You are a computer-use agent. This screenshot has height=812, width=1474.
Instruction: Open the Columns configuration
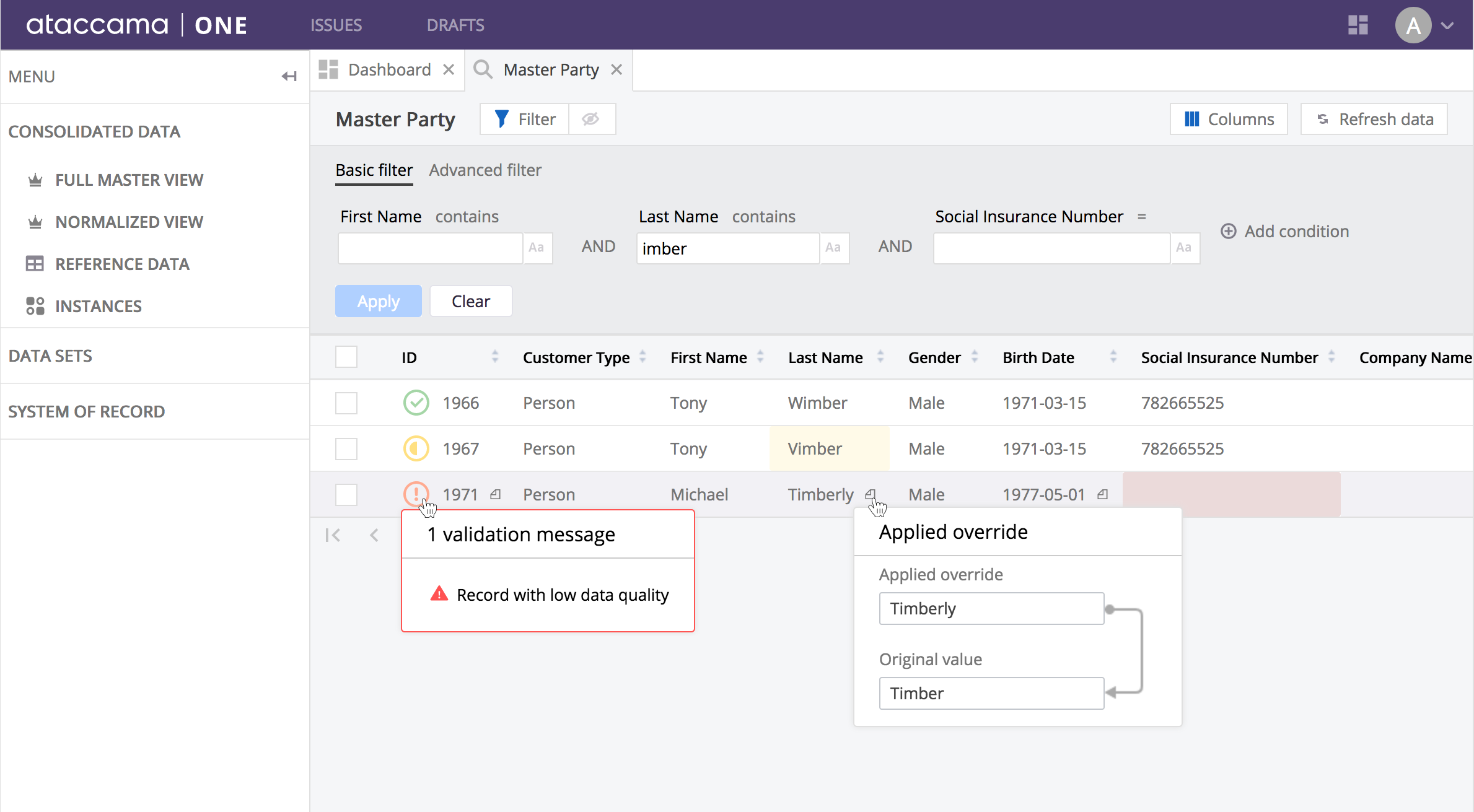(x=1228, y=118)
